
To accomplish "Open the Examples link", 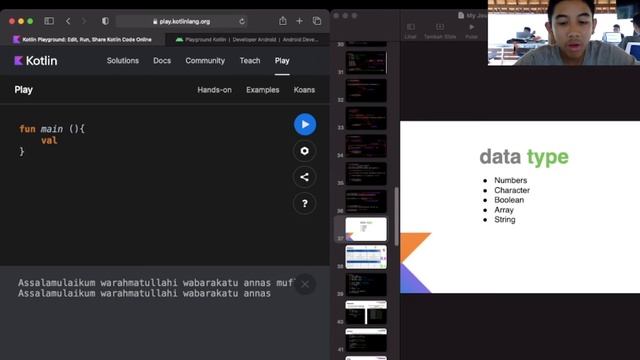I will coord(262,90).
